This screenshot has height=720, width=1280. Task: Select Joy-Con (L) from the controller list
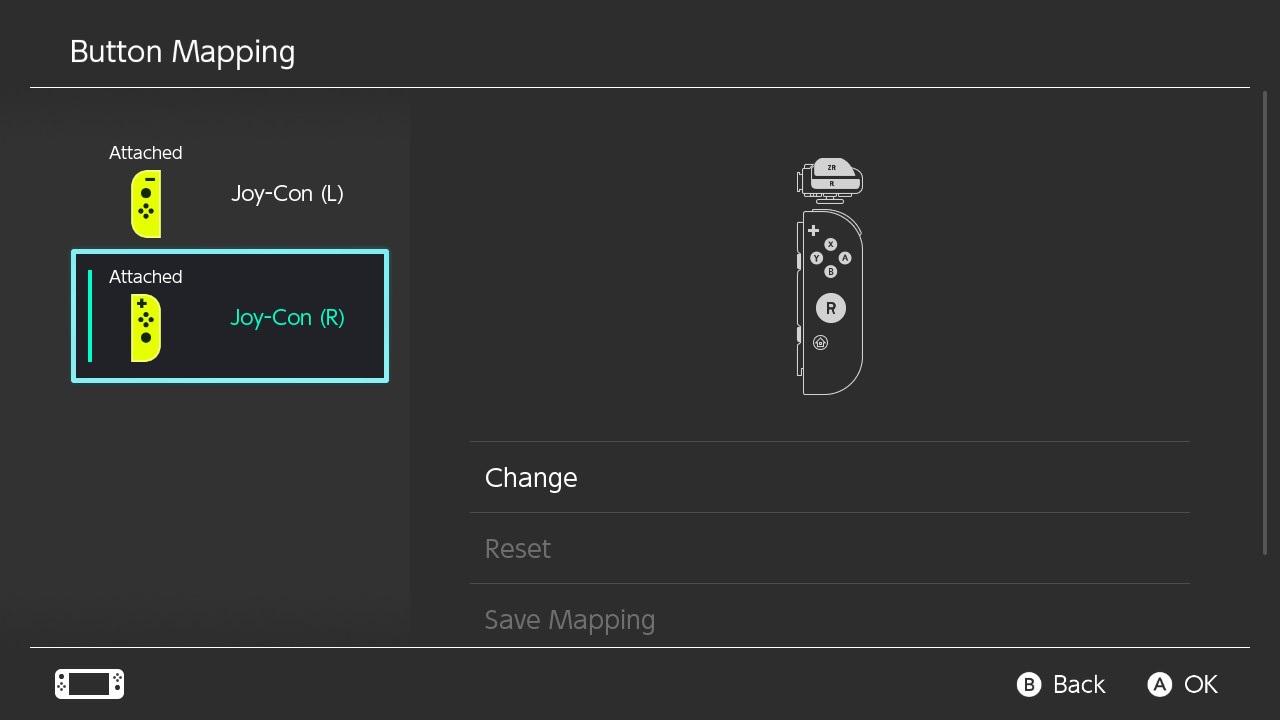click(x=287, y=194)
